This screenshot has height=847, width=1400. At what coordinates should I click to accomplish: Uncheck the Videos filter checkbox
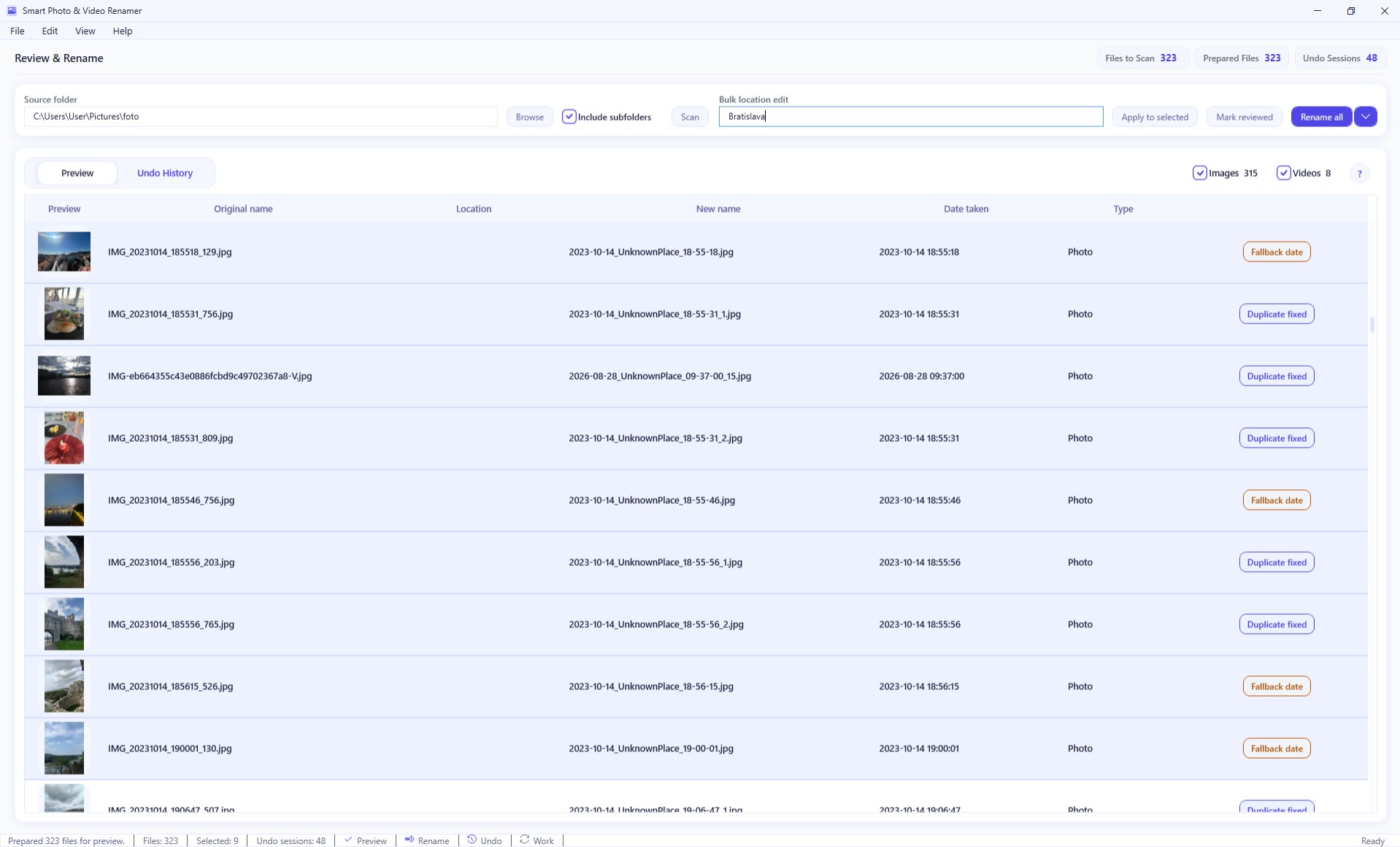coord(1283,173)
